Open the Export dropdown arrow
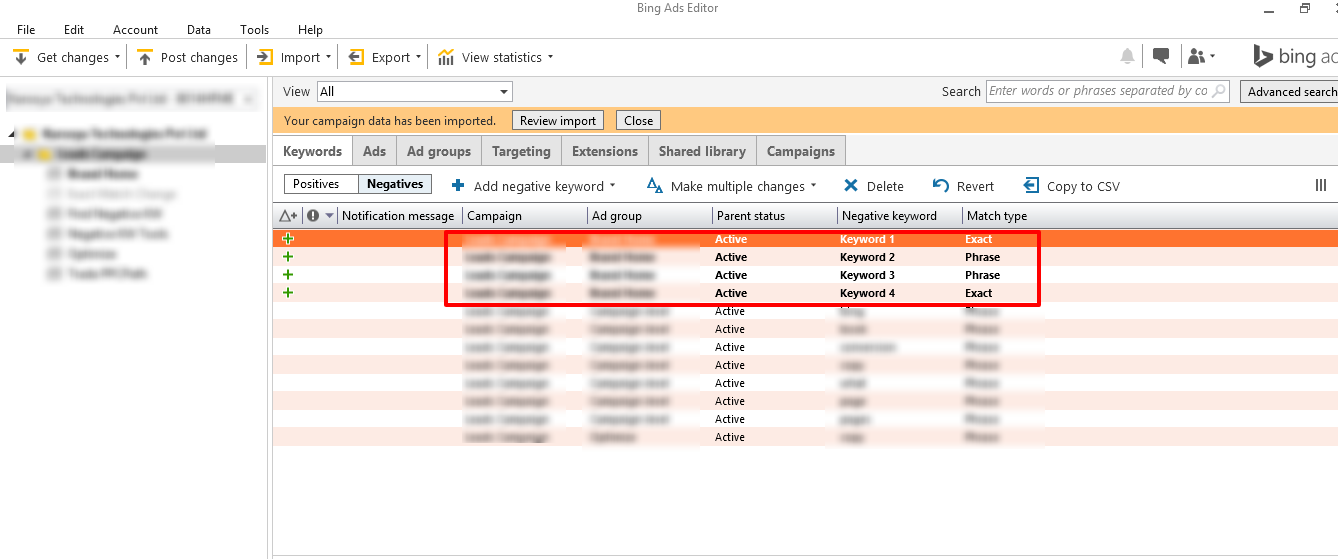This screenshot has height=559, width=1338. pos(419,57)
